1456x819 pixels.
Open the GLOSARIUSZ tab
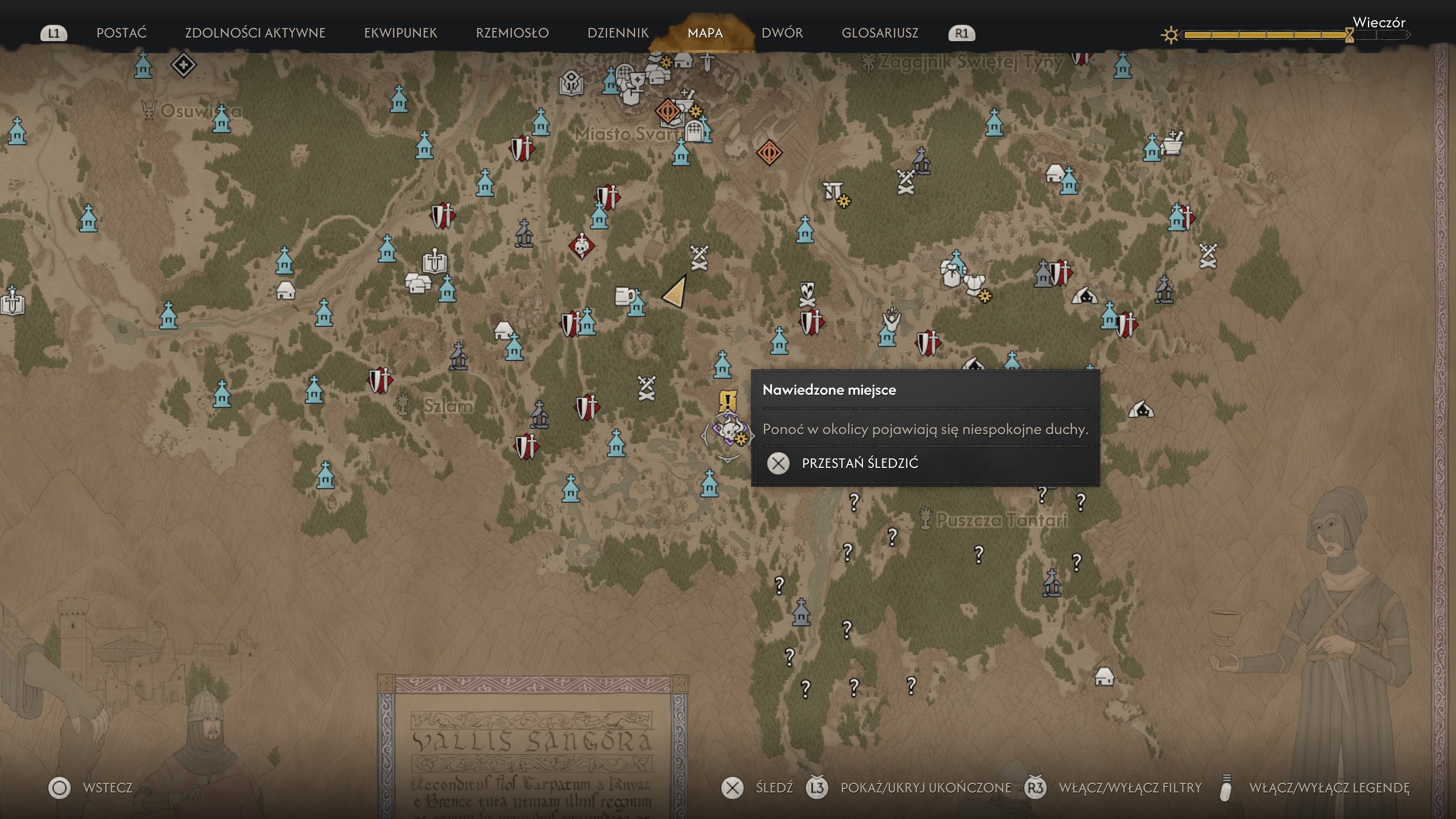[x=880, y=33]
